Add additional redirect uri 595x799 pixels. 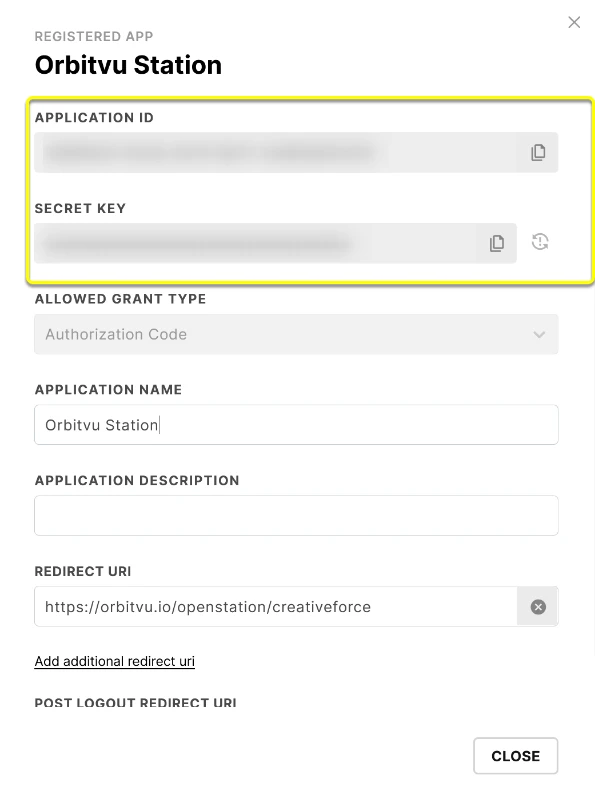point(115,661)
